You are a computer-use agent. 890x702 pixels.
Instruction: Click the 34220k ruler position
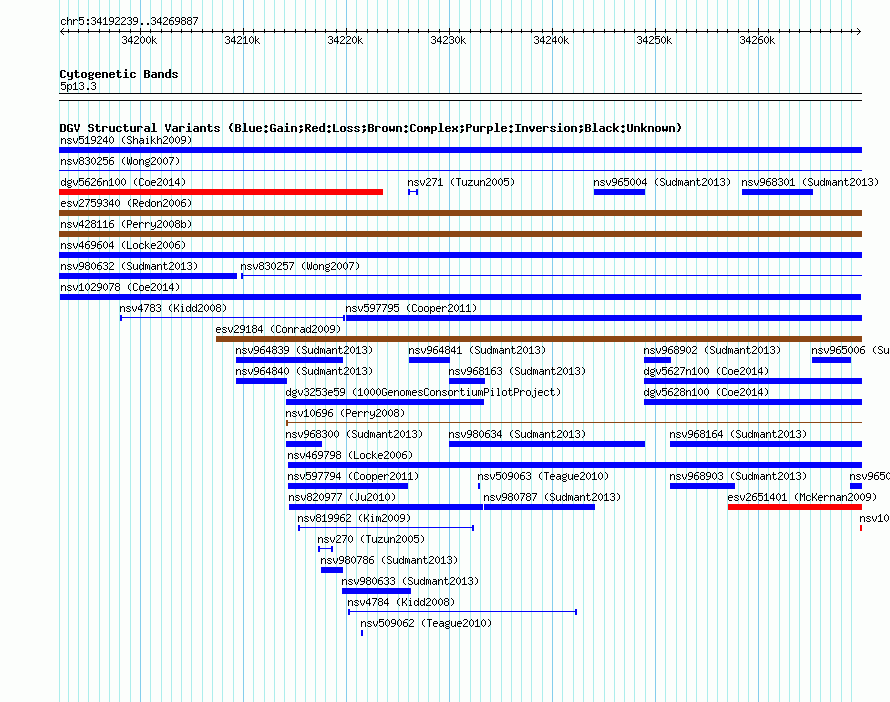pos(345,40)
